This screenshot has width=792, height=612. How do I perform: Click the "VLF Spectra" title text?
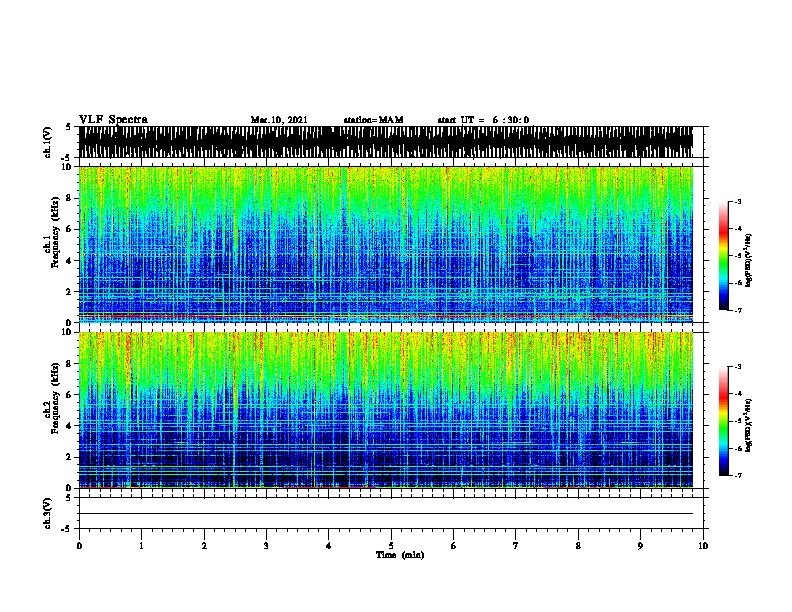(113, 120)
